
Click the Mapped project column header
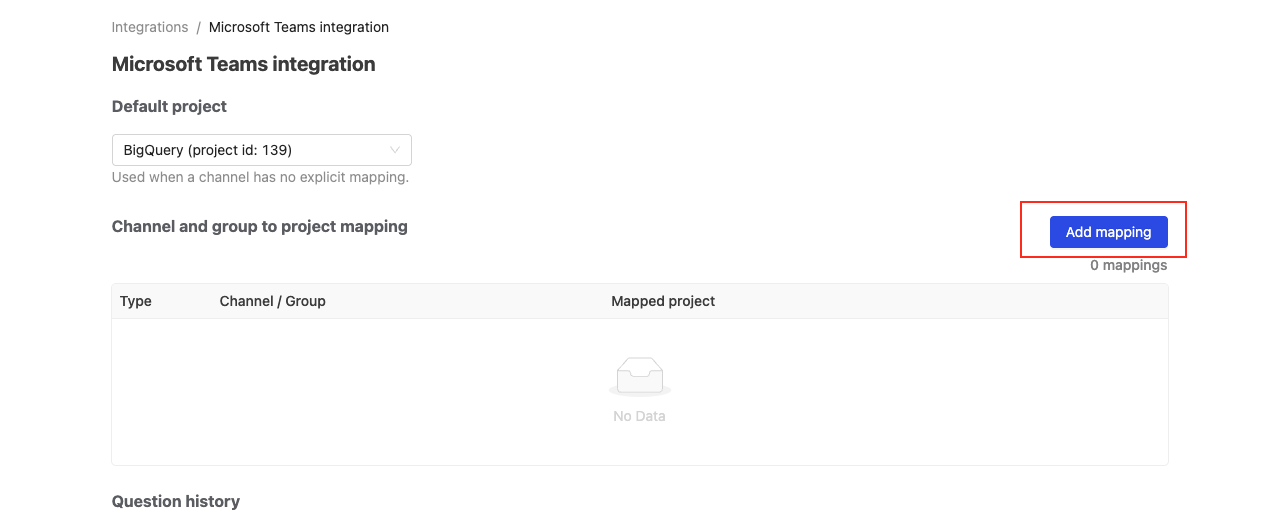[x=663, y=301]
